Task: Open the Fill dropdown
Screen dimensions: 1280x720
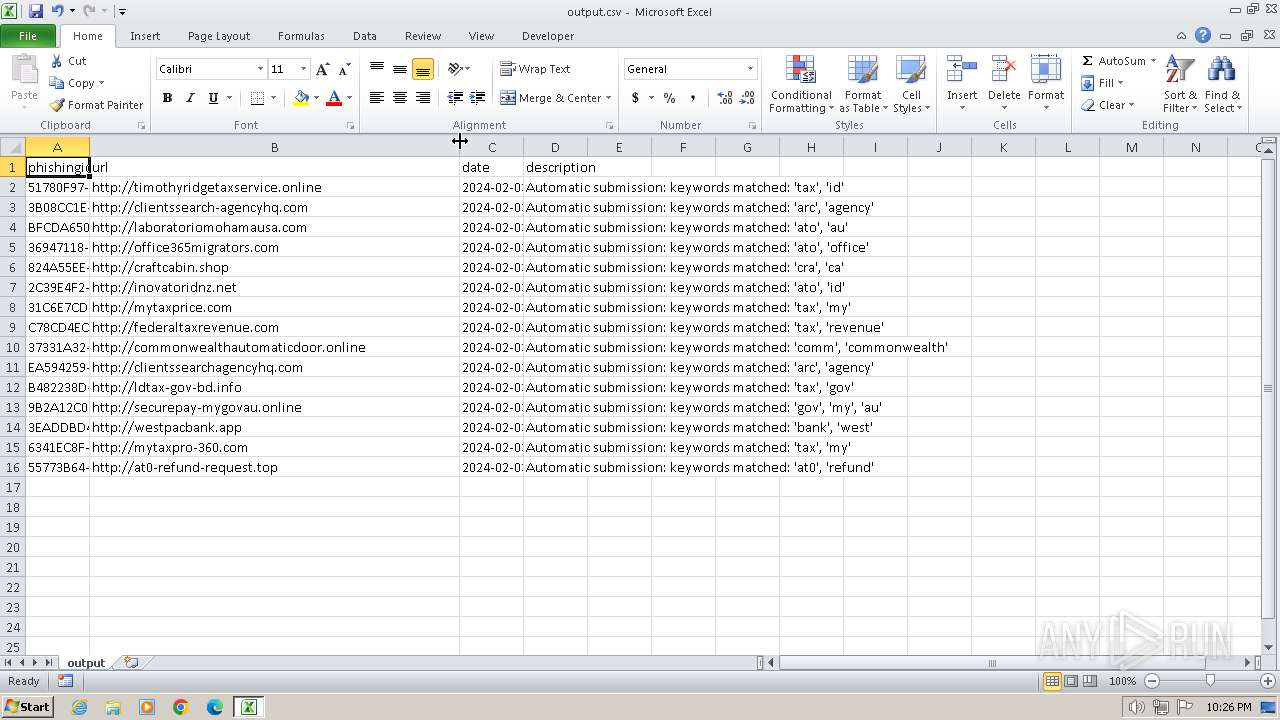Action: pyautogui.click(x=1103, y=83)
